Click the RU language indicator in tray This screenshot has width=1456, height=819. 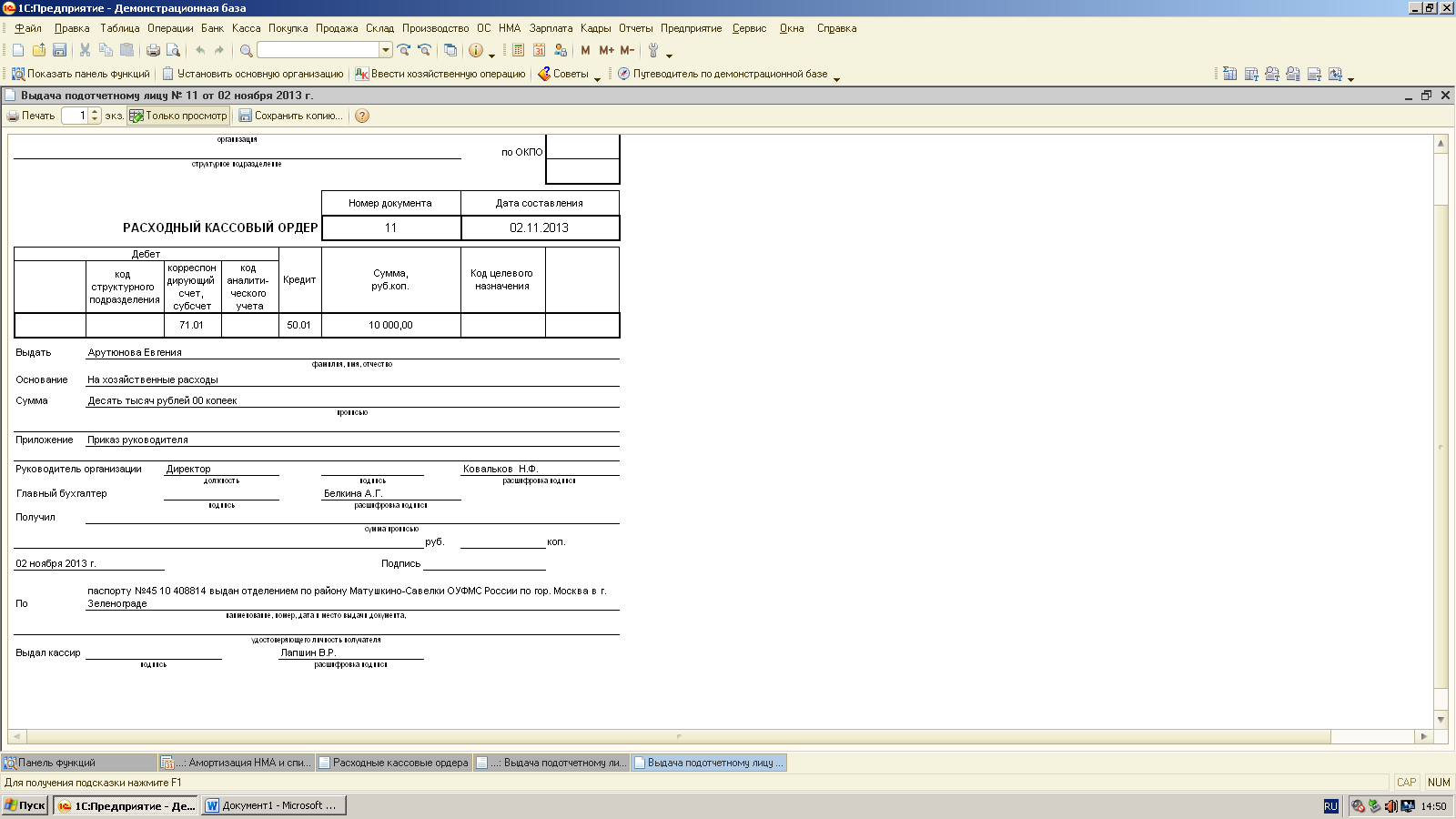(x=1330, y=806)
